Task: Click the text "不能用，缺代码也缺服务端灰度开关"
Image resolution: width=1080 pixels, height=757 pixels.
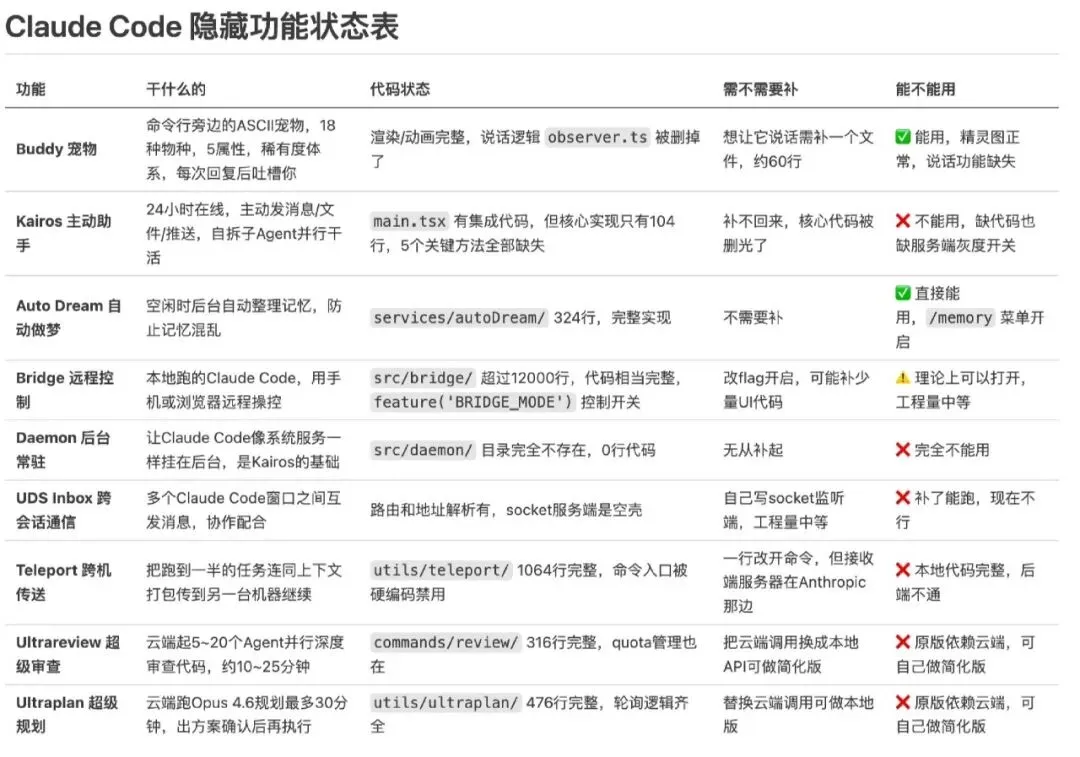Action: (965, 234)
